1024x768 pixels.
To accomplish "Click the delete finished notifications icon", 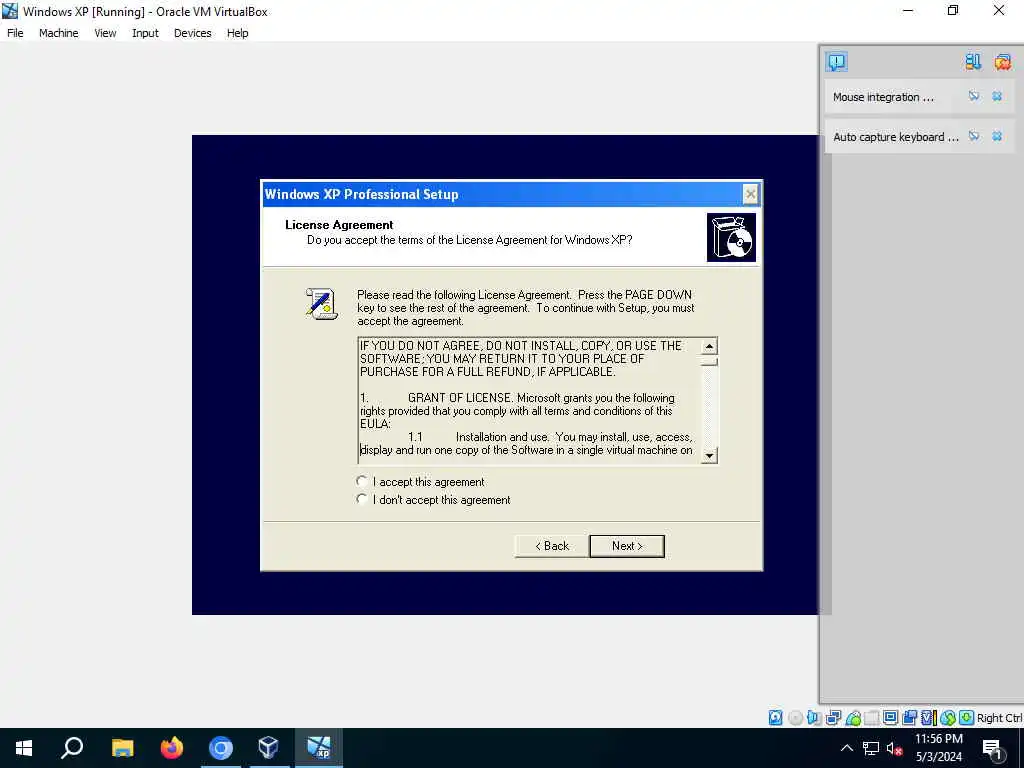I will click(1003, 62).
